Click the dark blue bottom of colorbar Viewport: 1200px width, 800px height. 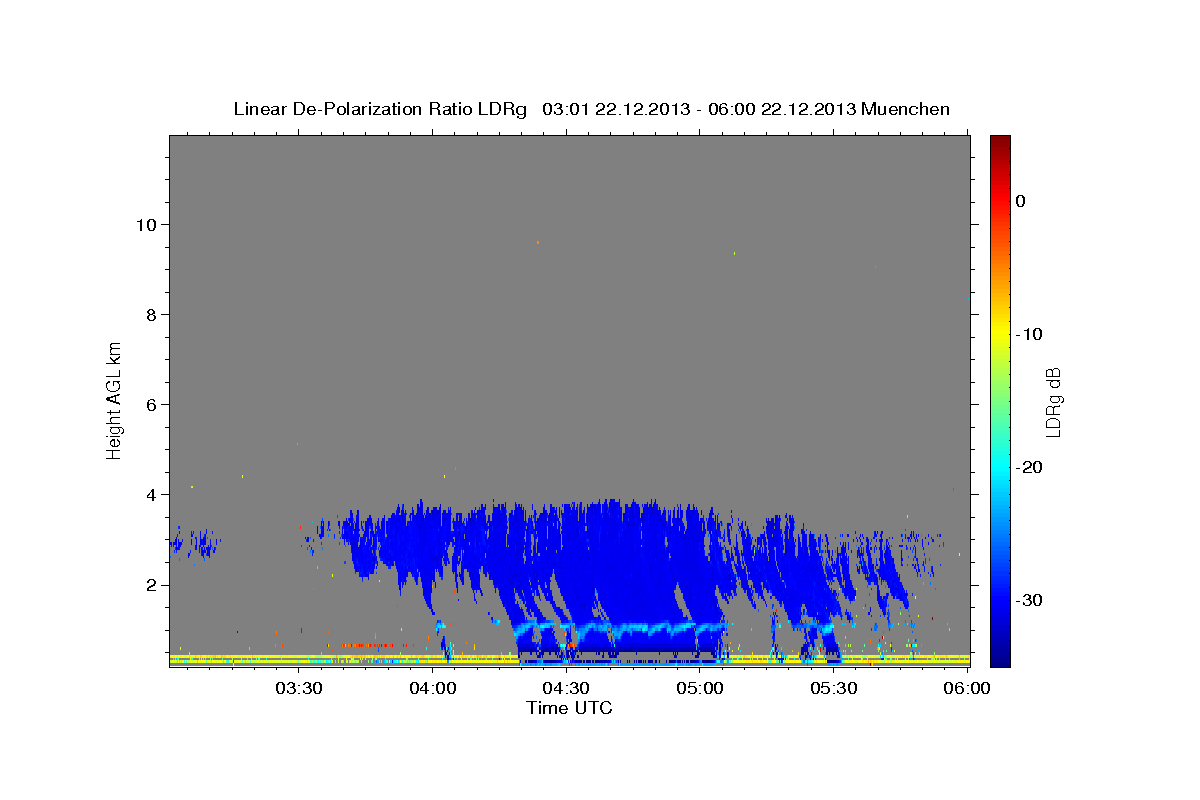(x=1000, y=658)
